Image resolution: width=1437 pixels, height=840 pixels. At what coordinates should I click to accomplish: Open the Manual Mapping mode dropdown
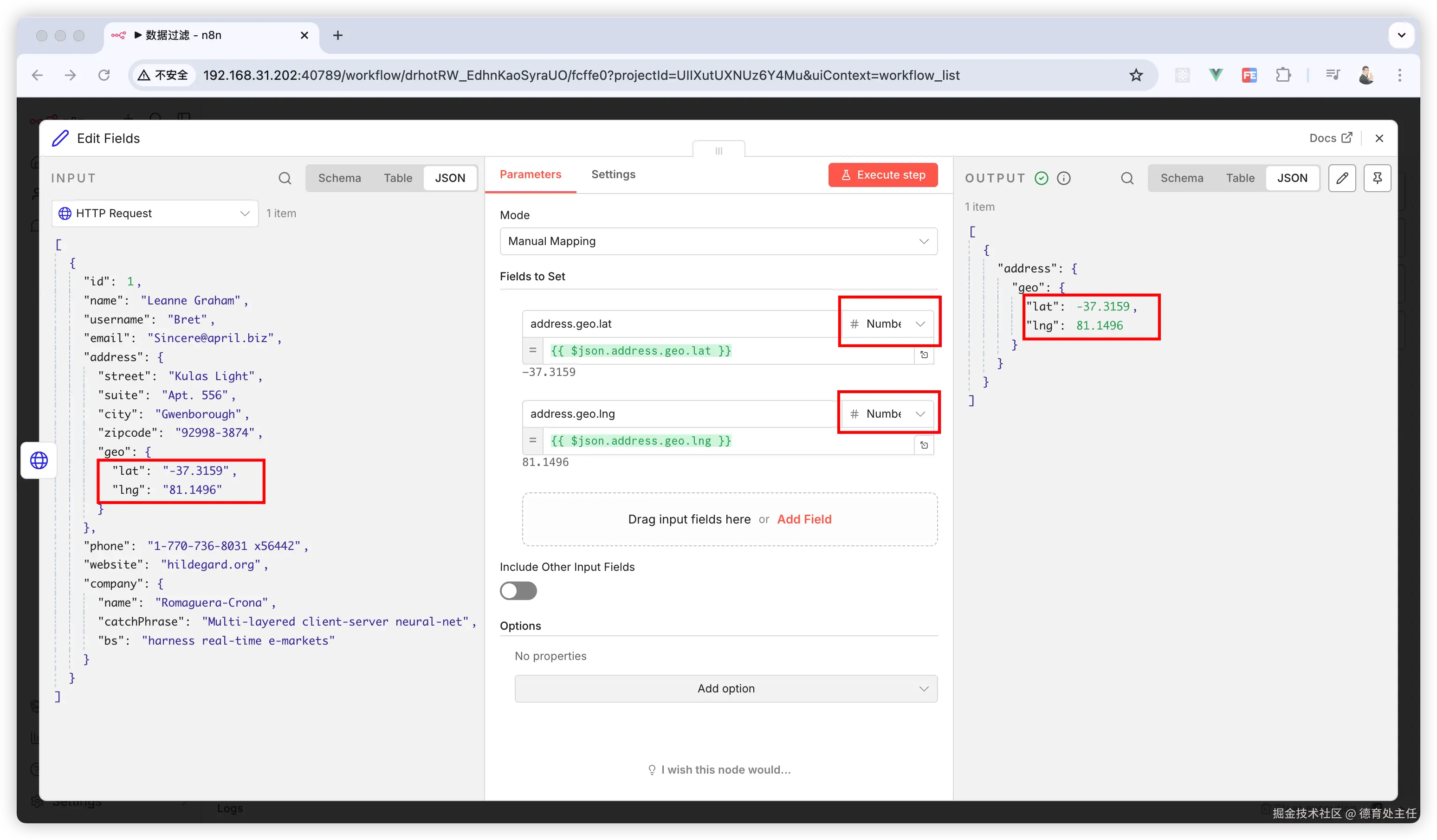point(718,241)
